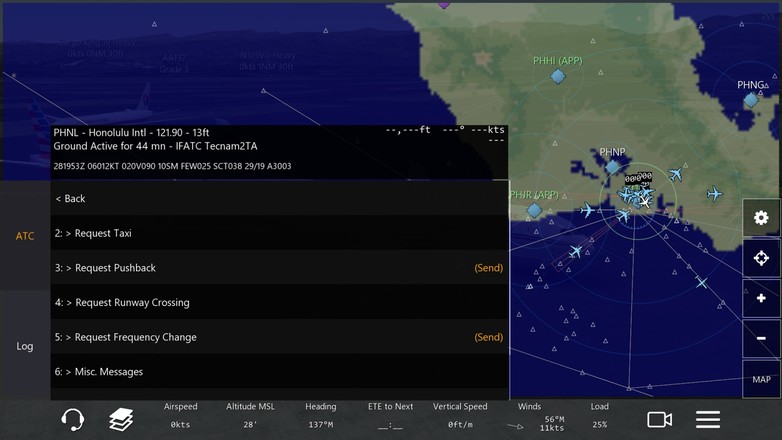
Task: Switch to the Log tab
Action: click(x=25, y=346)
